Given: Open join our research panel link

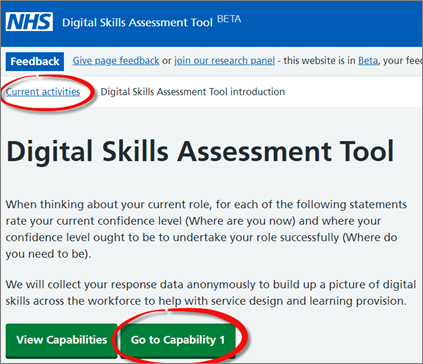Looking at the screenshot, I should (x=224, y=61).
